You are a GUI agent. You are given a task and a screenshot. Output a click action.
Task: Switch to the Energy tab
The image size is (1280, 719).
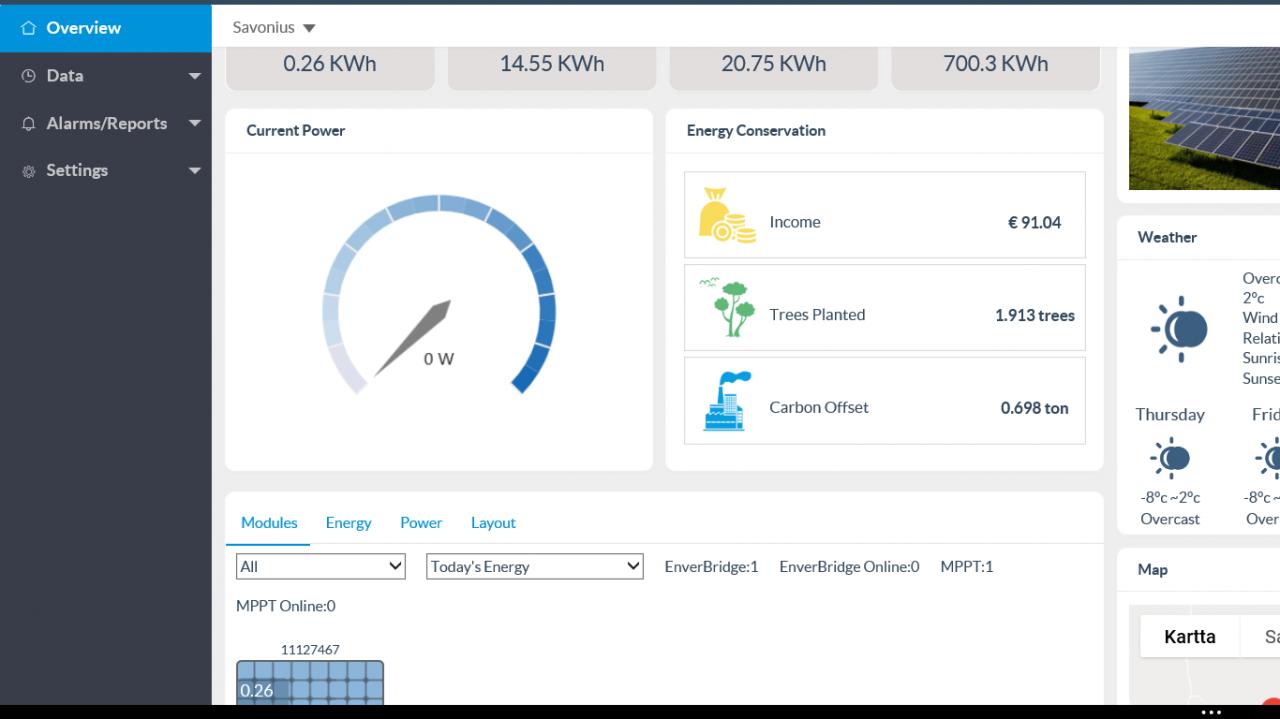click(348, 523)
